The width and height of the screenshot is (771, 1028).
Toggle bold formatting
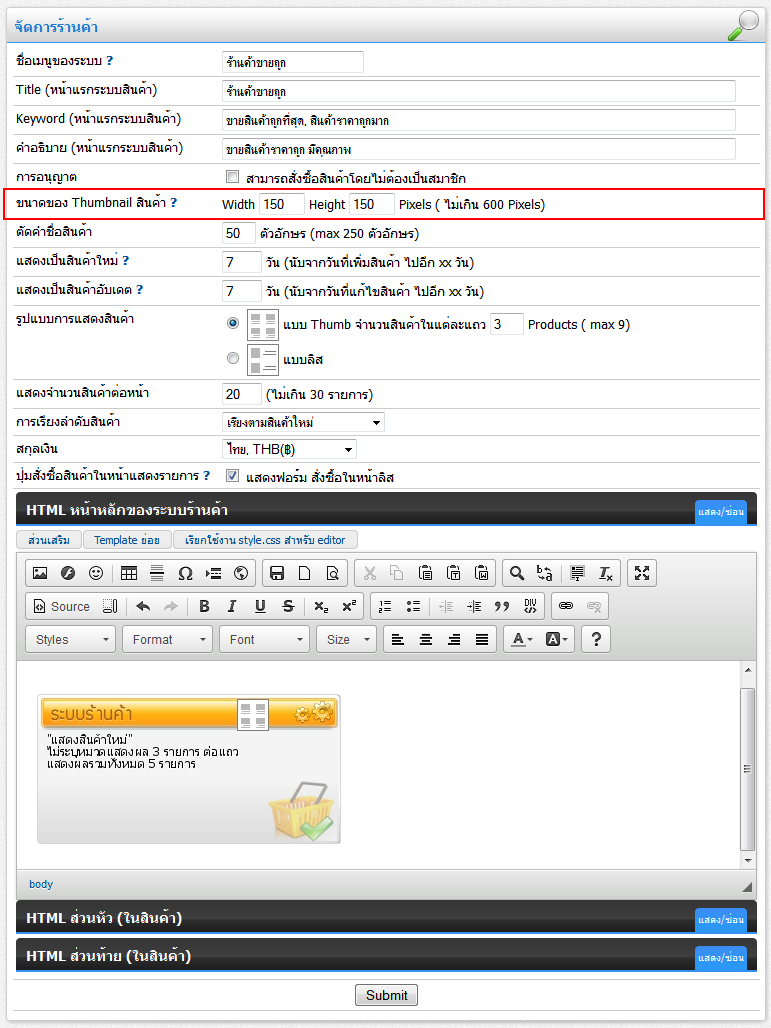click(204, 606)
